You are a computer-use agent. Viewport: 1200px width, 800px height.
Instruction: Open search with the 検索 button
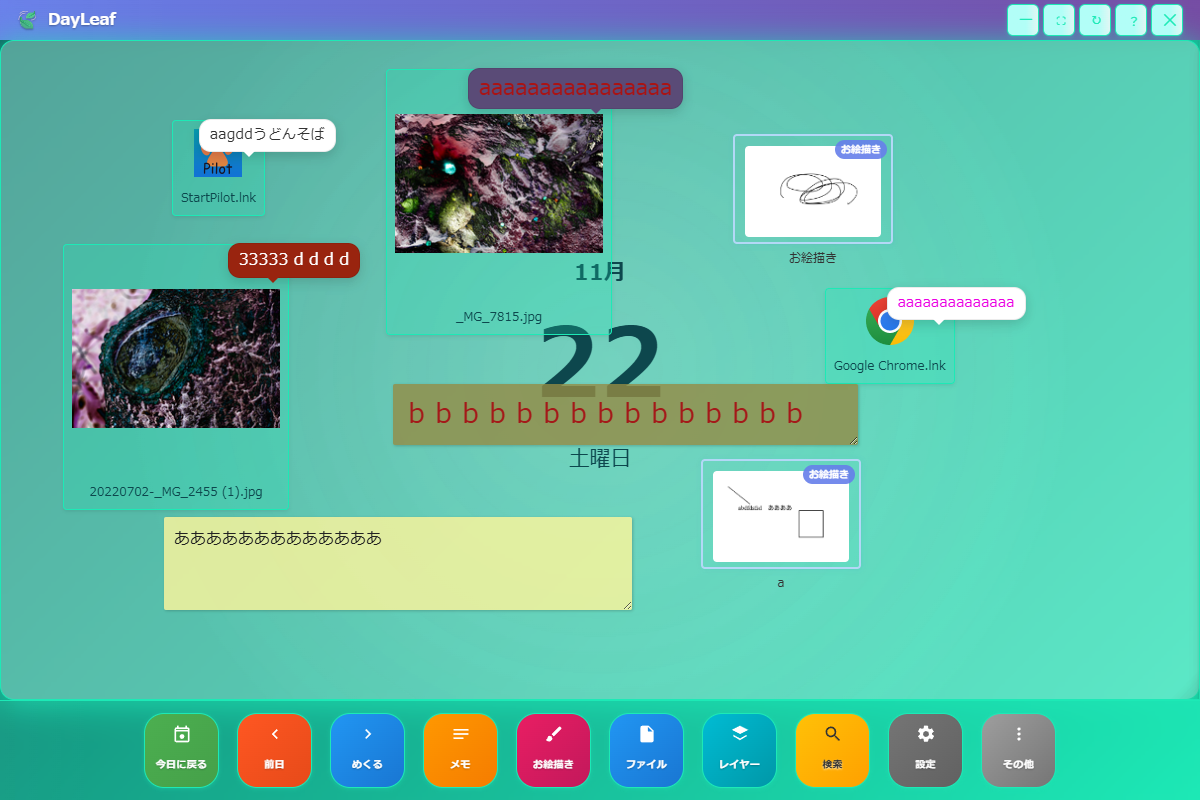832,750
